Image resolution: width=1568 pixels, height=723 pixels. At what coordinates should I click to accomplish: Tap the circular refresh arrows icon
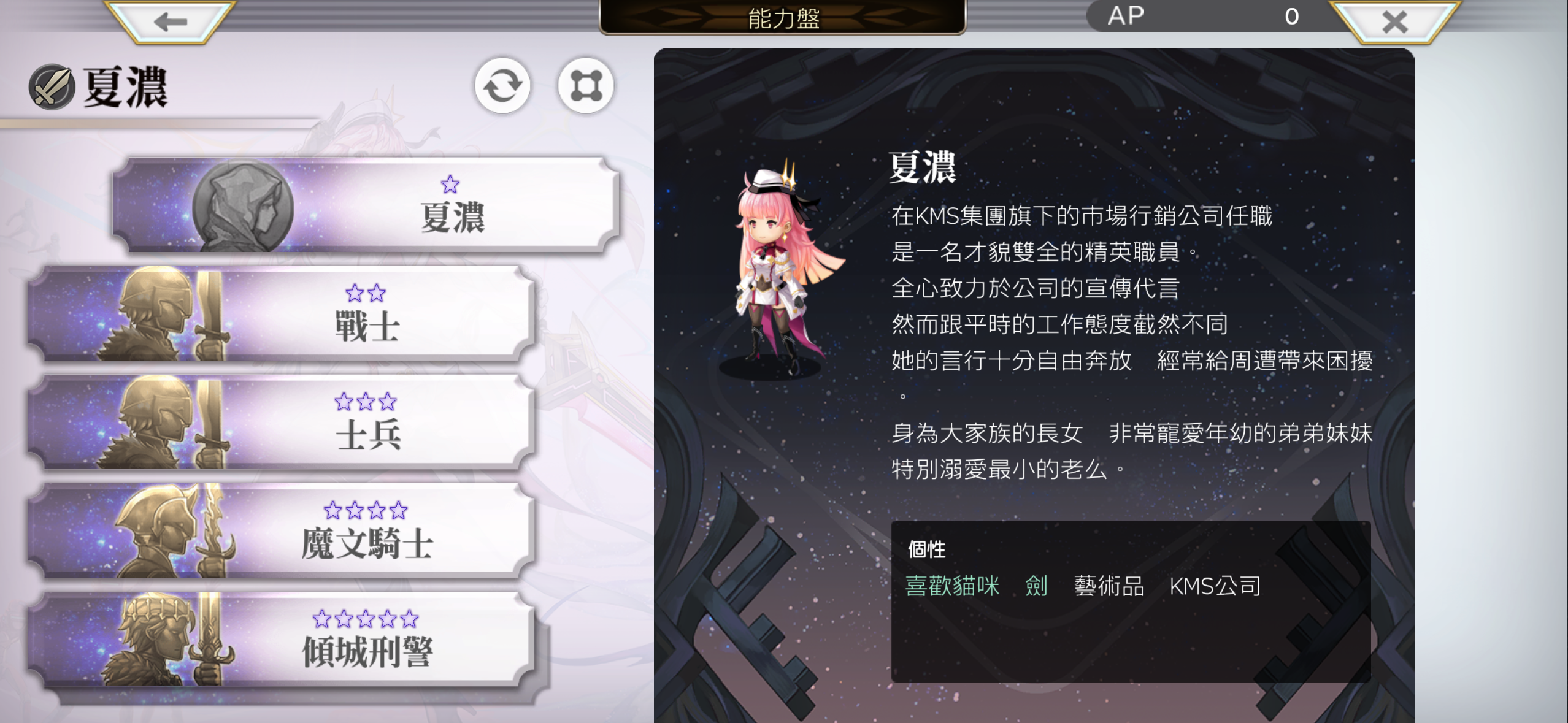tap(502, 86)
